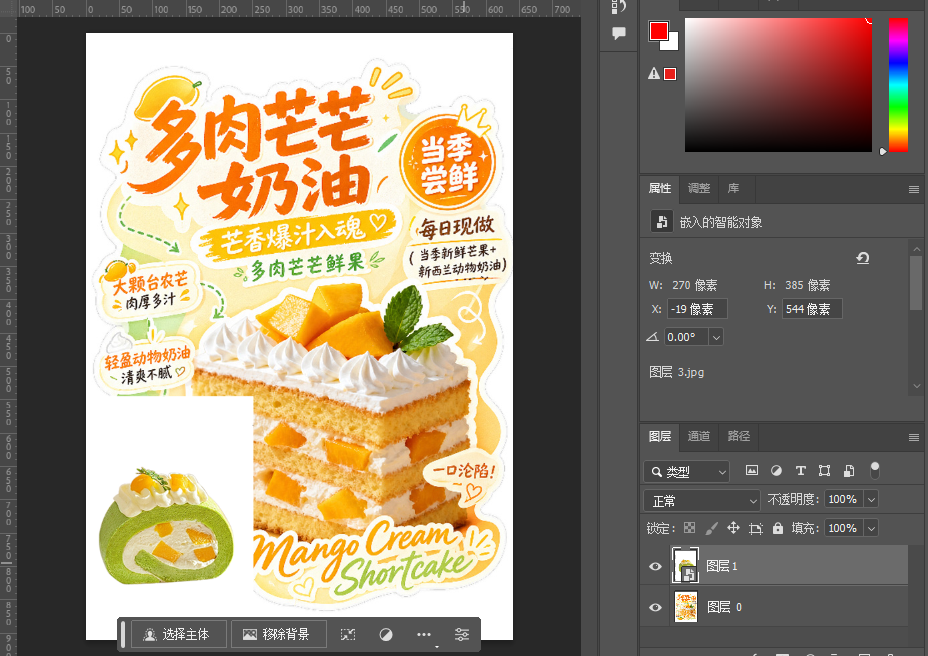Select the 图层 0 layer name

coord(724,607)
